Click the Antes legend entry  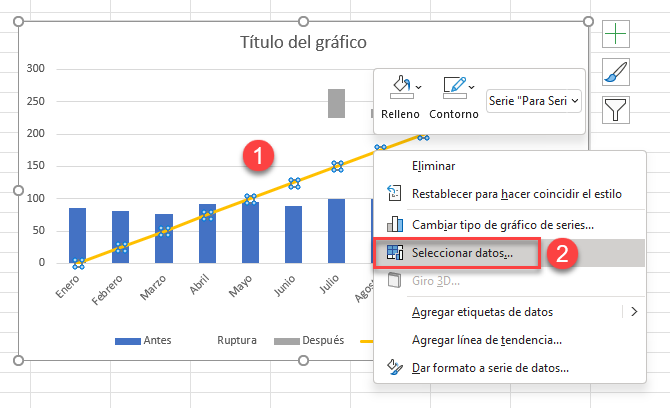click(143, 340)
